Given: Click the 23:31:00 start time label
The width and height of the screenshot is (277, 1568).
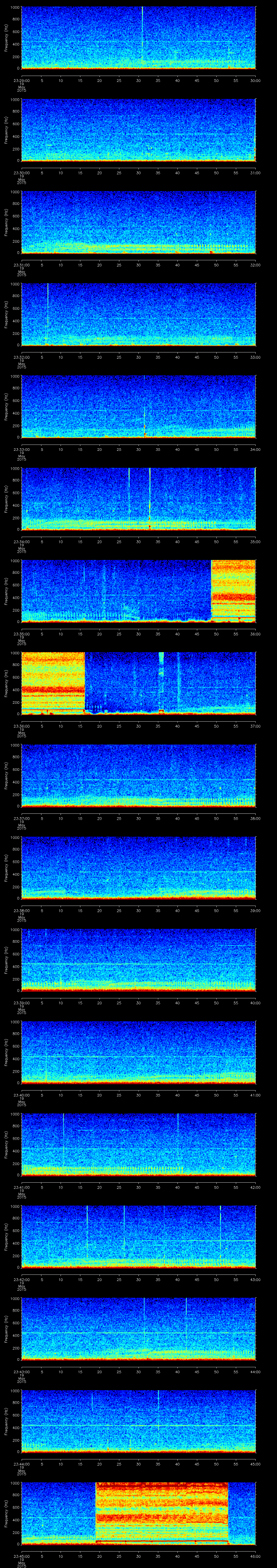Looking at the screenshot, I should 21,265.
